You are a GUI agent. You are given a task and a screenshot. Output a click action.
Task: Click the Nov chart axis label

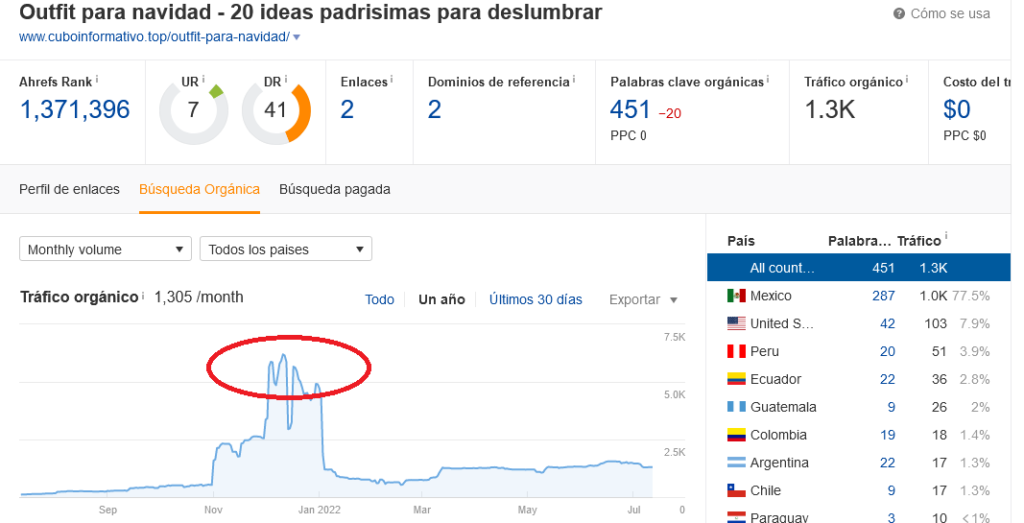click(213, 510)
